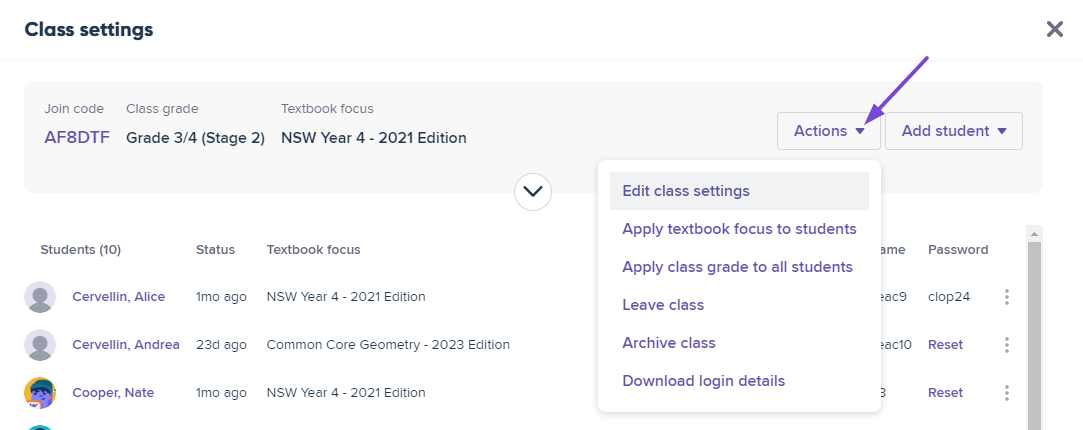Click join code AF8DTF

coord(77,138)
